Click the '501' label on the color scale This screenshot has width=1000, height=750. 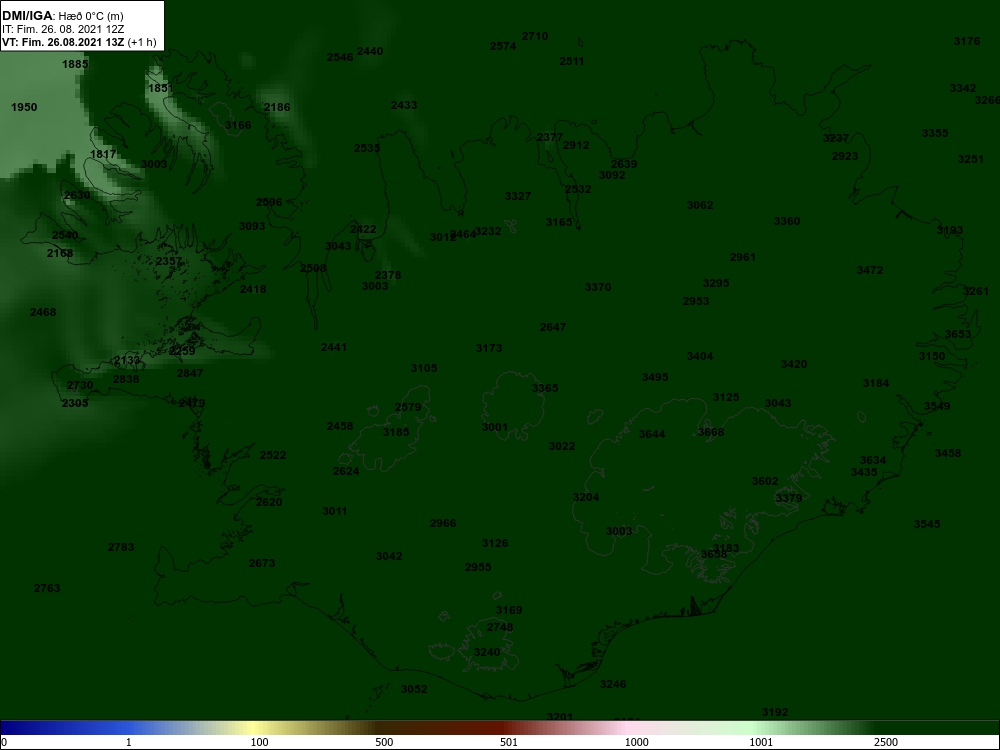click(x=509, y=742)
